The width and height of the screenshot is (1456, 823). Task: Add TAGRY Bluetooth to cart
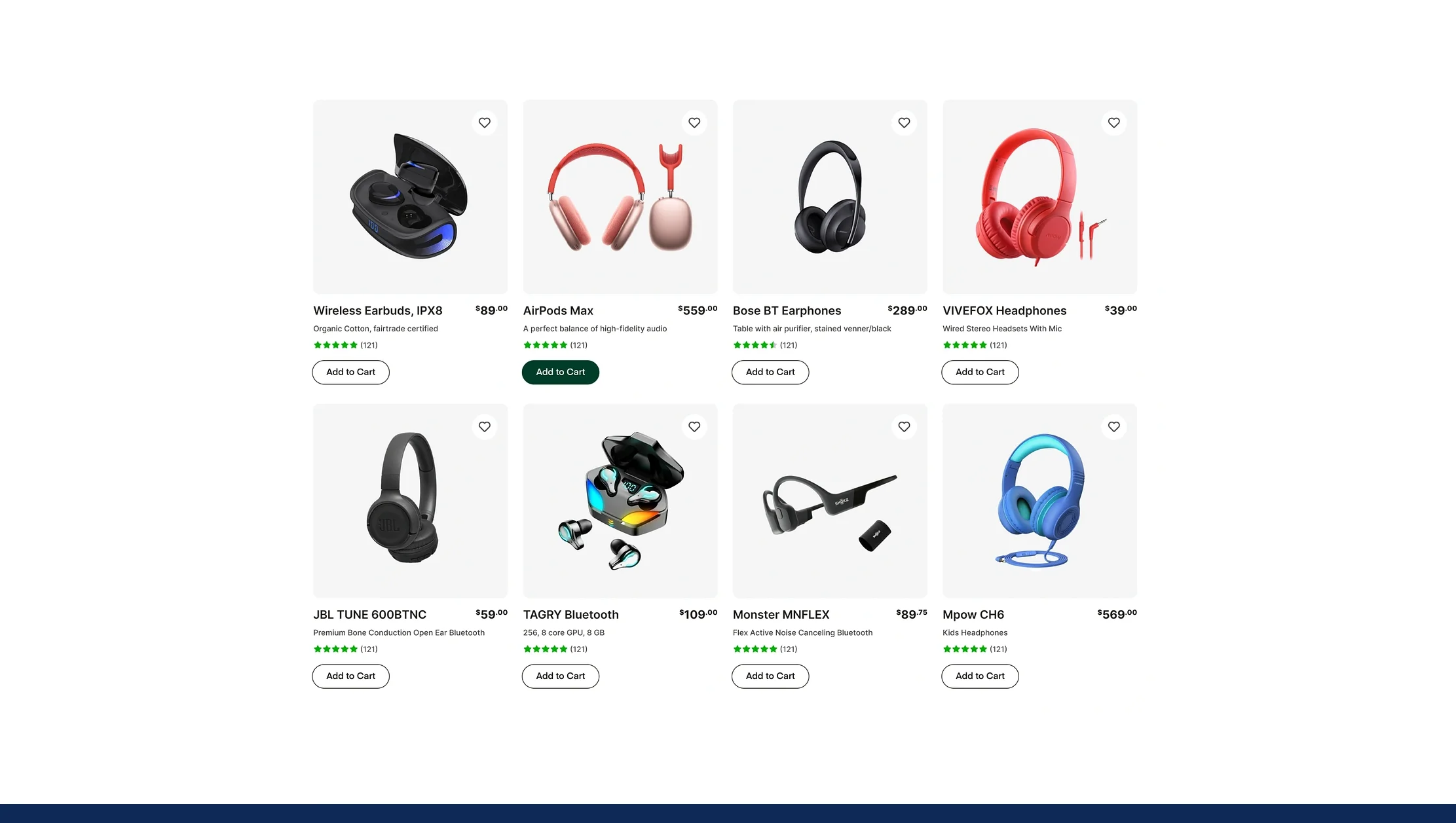pos(560,676)
